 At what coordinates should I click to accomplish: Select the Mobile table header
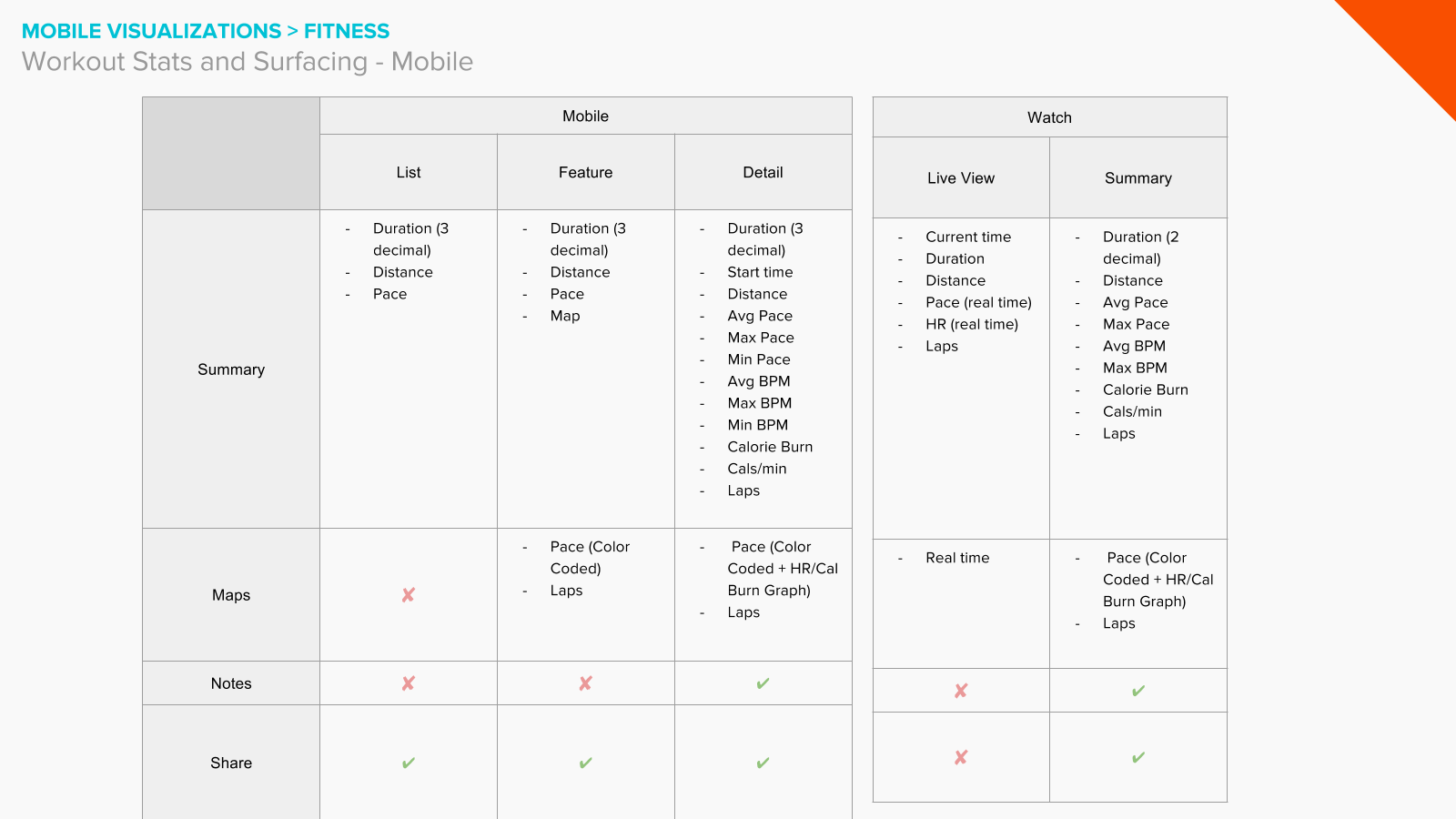click(x=586, y=116)
